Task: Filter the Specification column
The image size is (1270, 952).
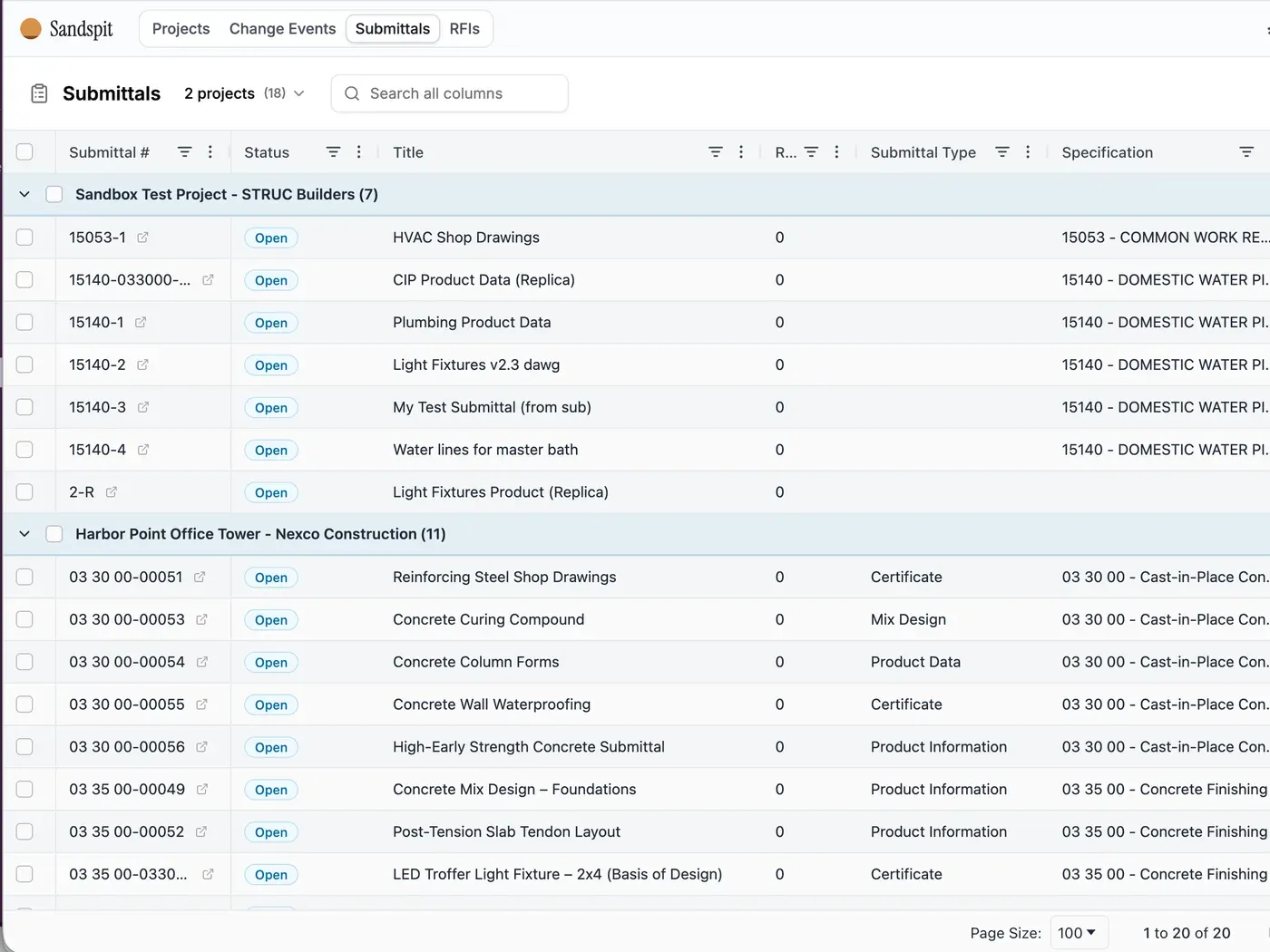Action: (x=1246, y=152)
